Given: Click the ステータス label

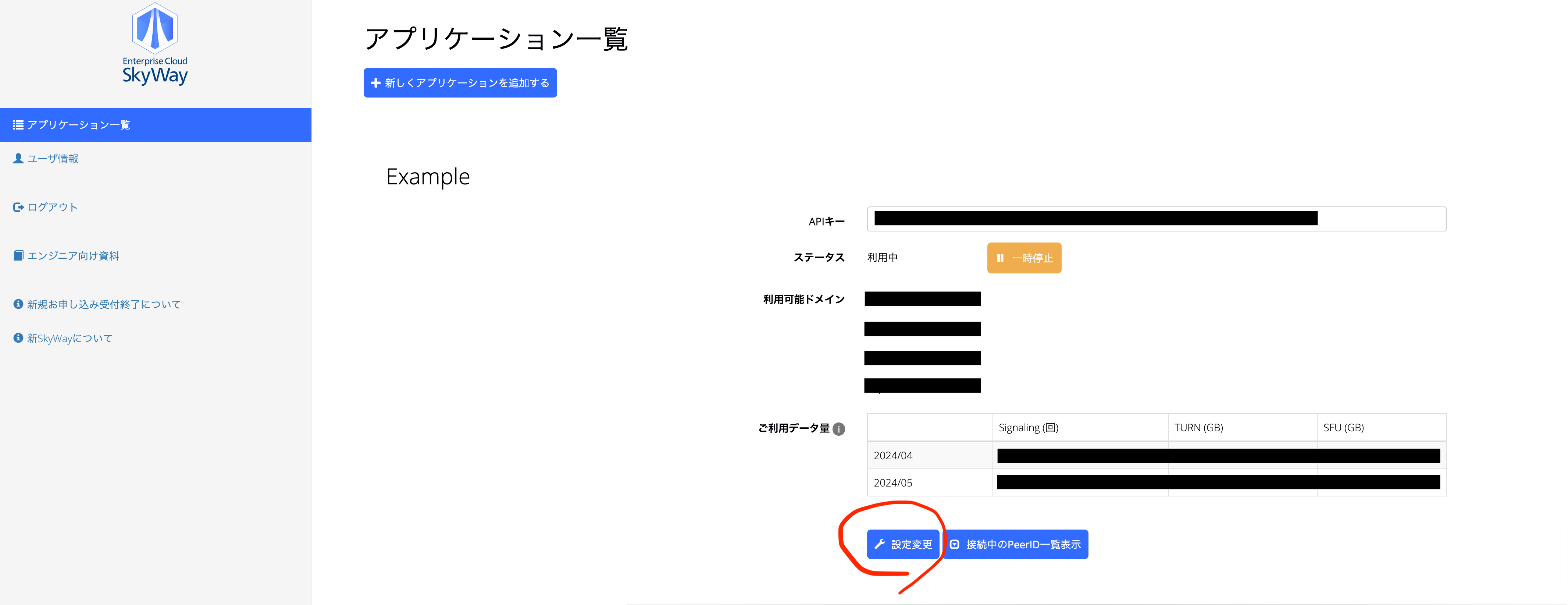Looking at the screenshot, I should [819, 258].
